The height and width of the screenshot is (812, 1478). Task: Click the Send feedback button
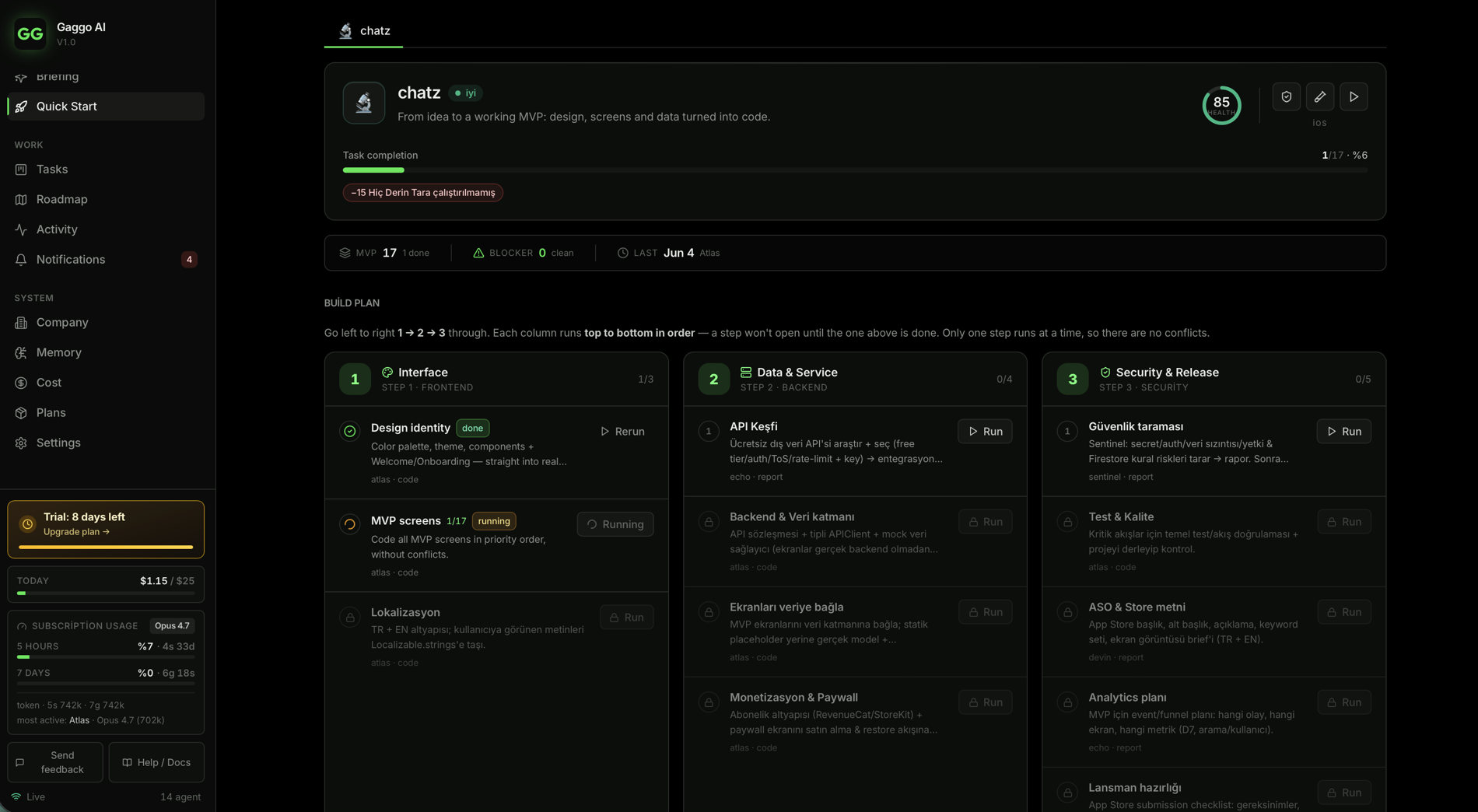click(55, 762)
